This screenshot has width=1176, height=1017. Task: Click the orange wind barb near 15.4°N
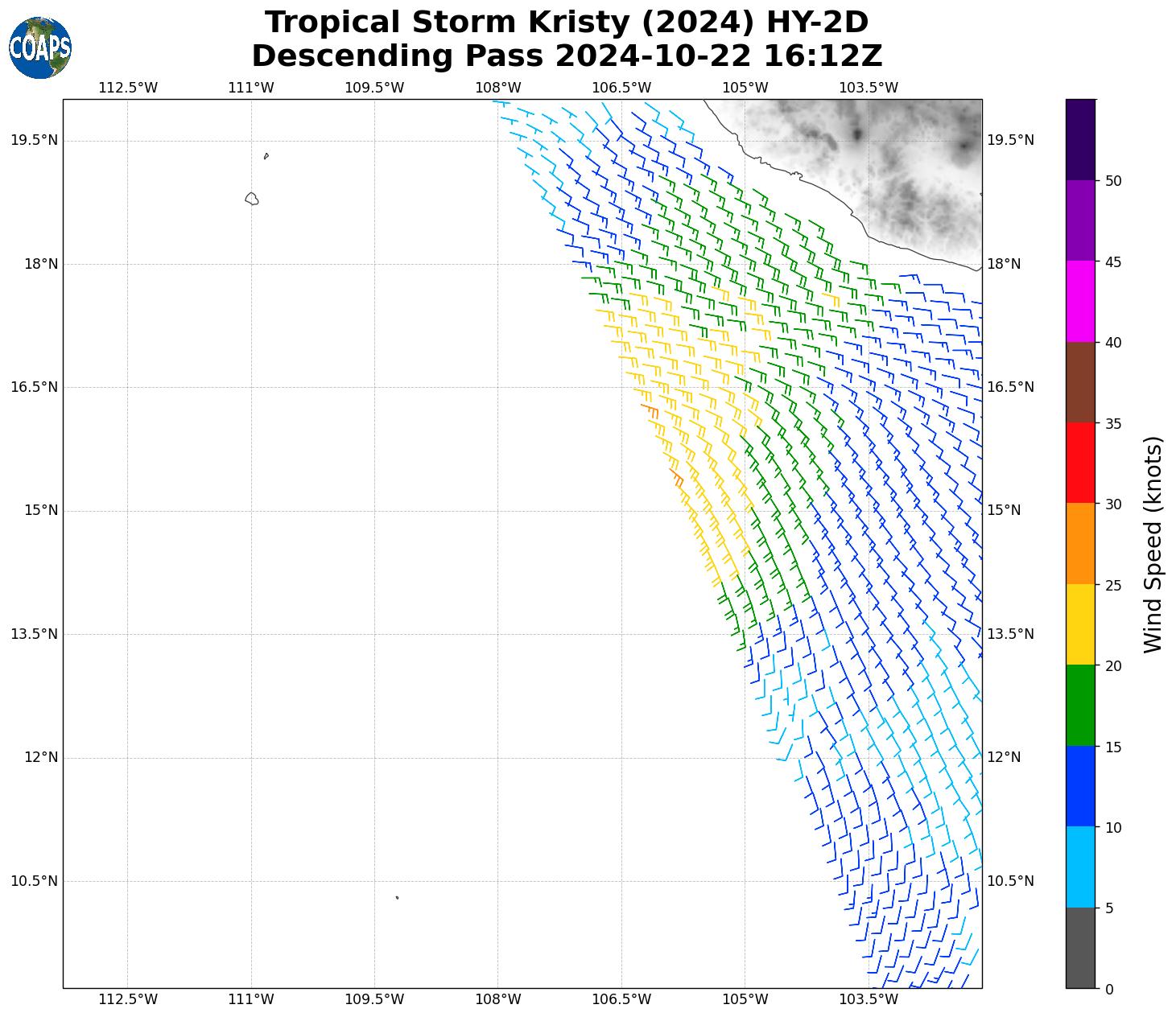676,476
